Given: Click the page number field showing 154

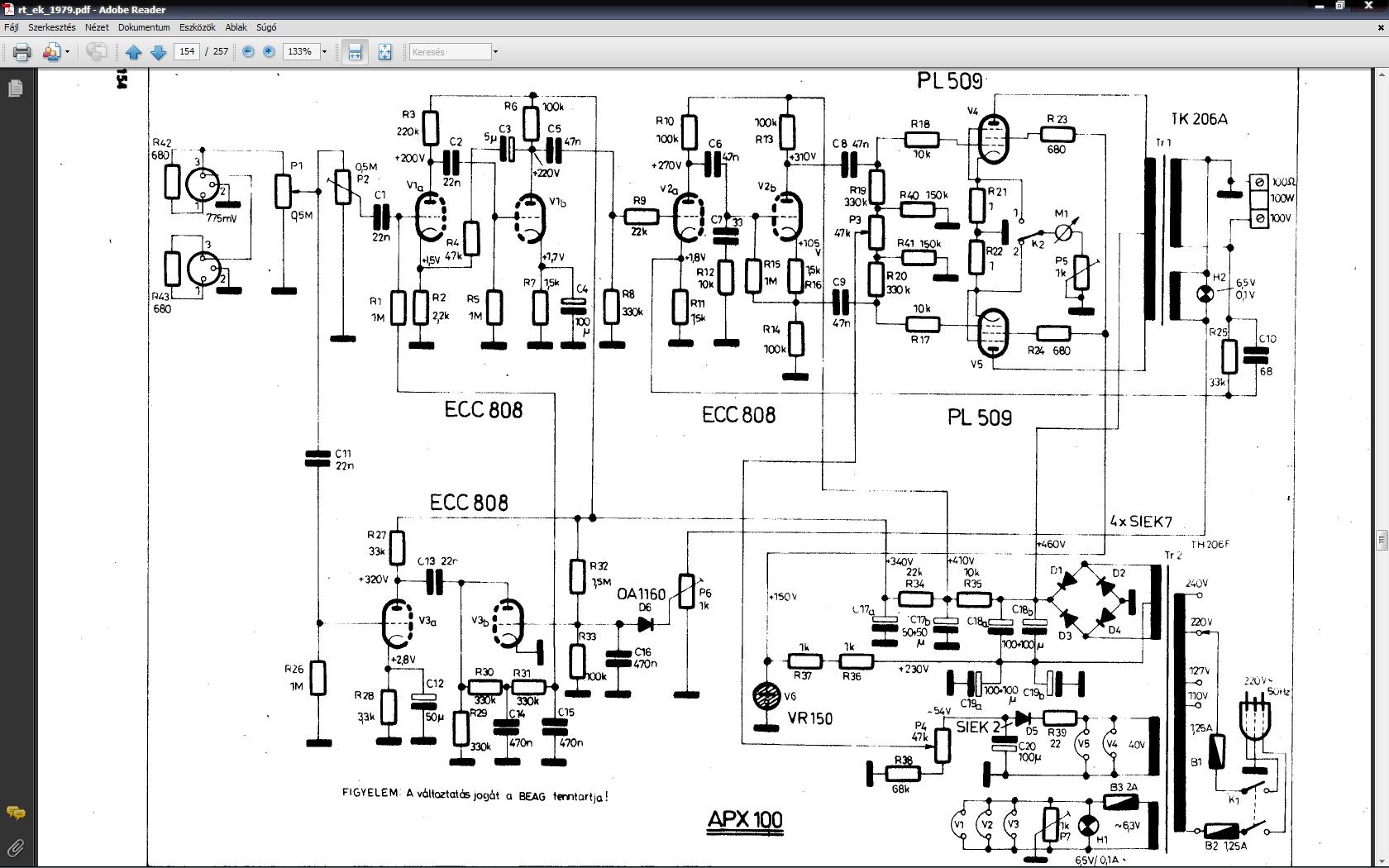Looking at the screenshot, I should [x=187, y=51].
